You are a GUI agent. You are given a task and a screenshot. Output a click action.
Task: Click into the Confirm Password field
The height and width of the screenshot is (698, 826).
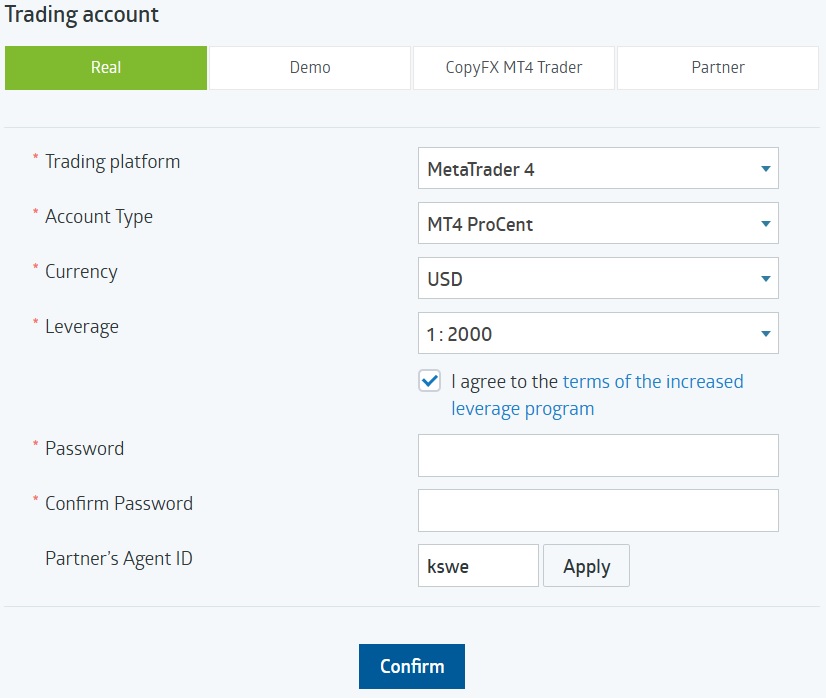[597, 510]
